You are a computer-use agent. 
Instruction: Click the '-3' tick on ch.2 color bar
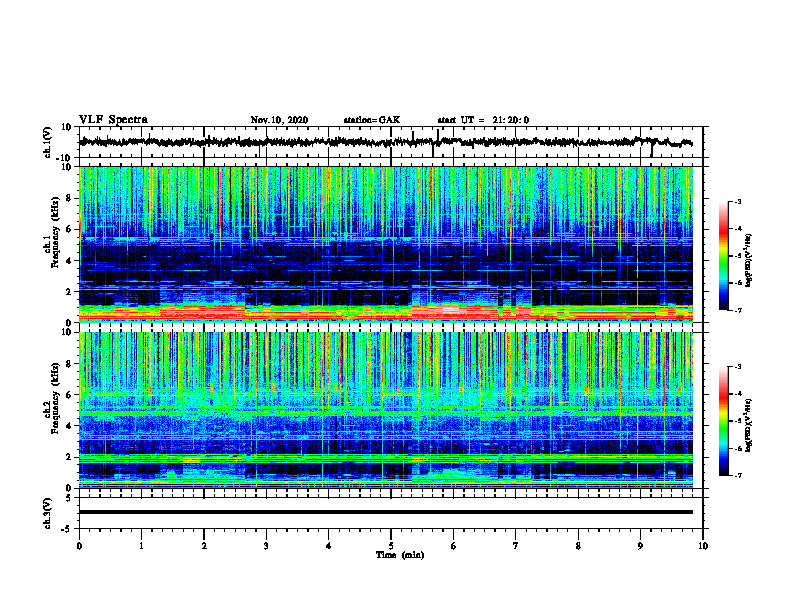(737, 367)
